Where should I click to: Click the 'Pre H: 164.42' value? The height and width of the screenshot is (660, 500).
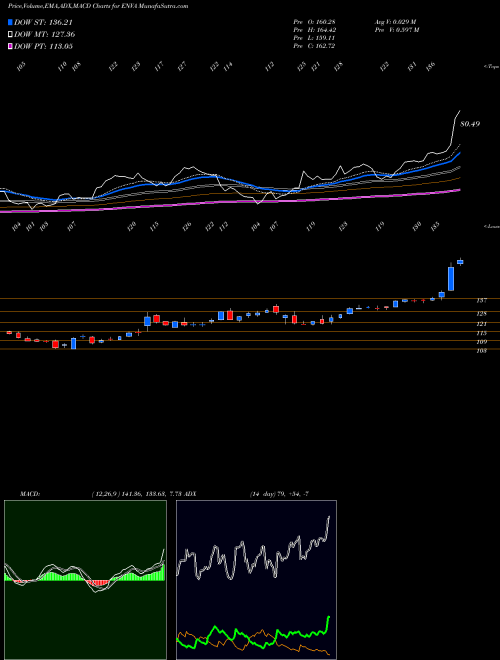(314, 30)
